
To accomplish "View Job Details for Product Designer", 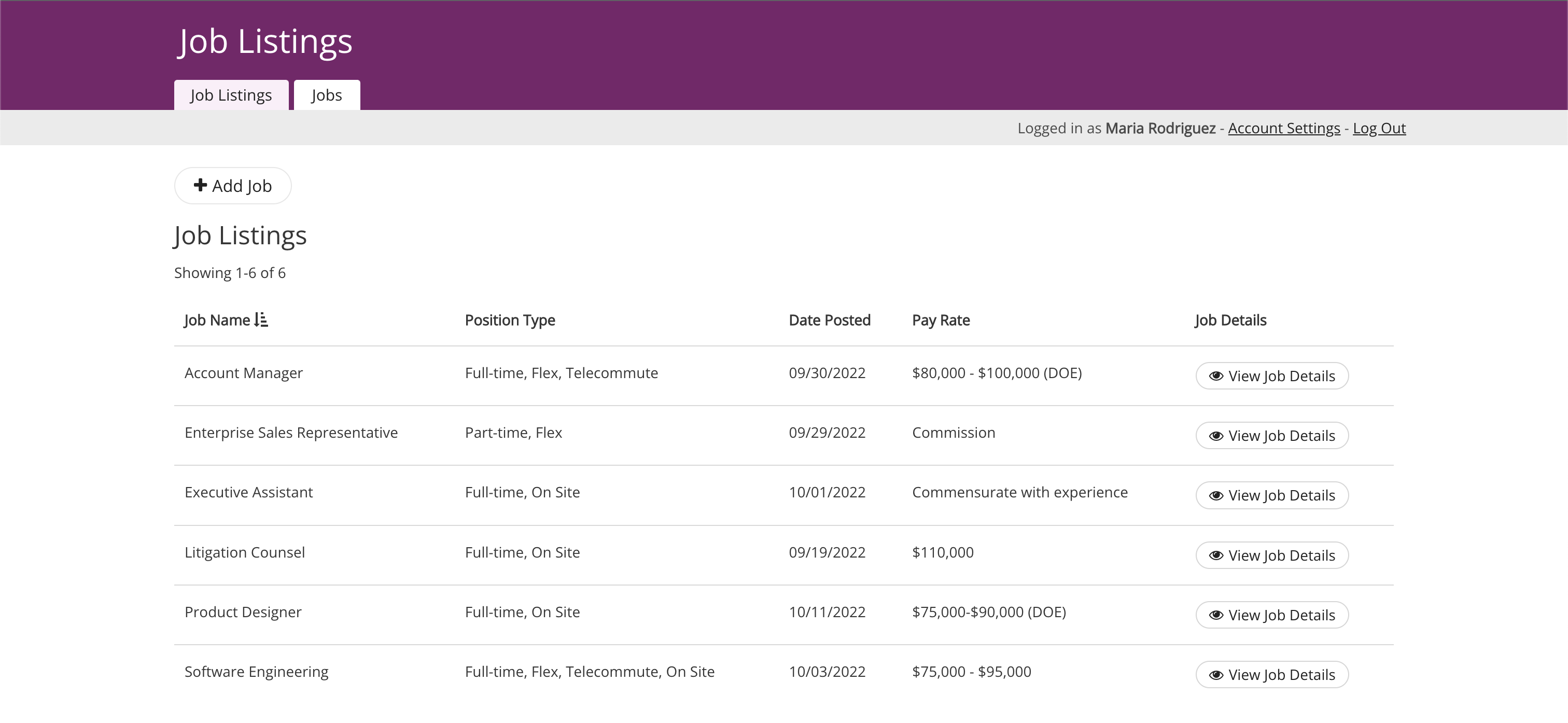I will click(x=1271, y=615).
